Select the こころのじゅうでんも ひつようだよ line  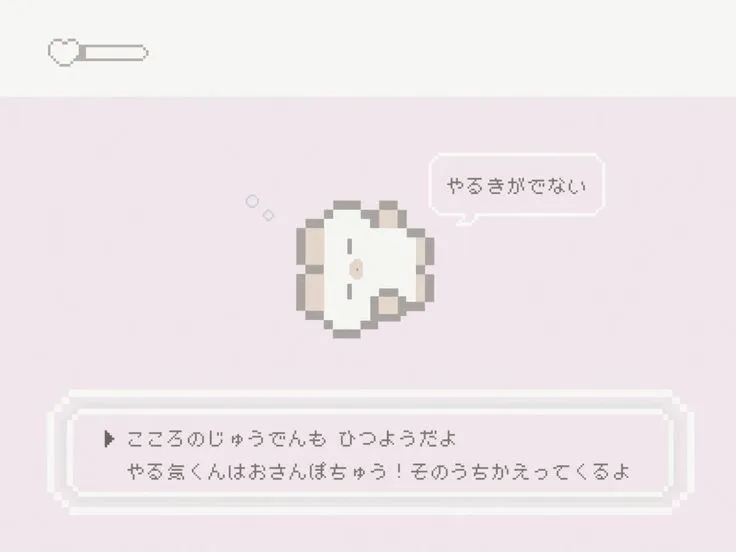coord(291,439)
